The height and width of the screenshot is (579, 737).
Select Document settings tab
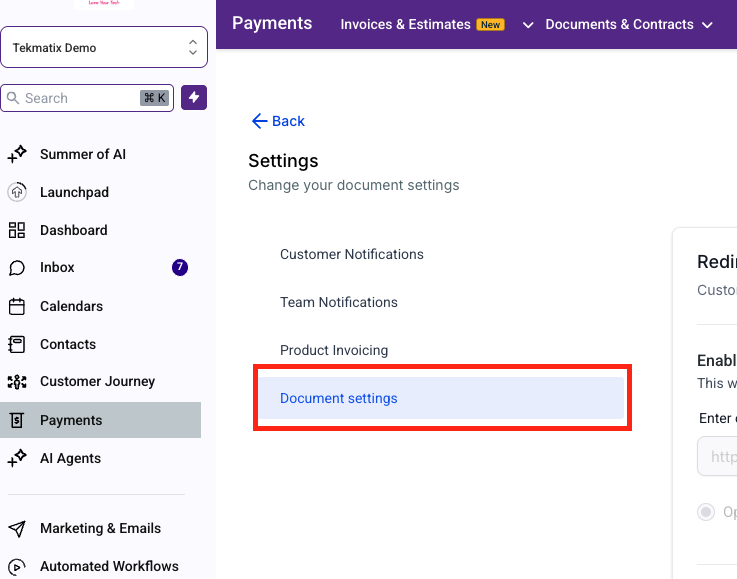441,398
